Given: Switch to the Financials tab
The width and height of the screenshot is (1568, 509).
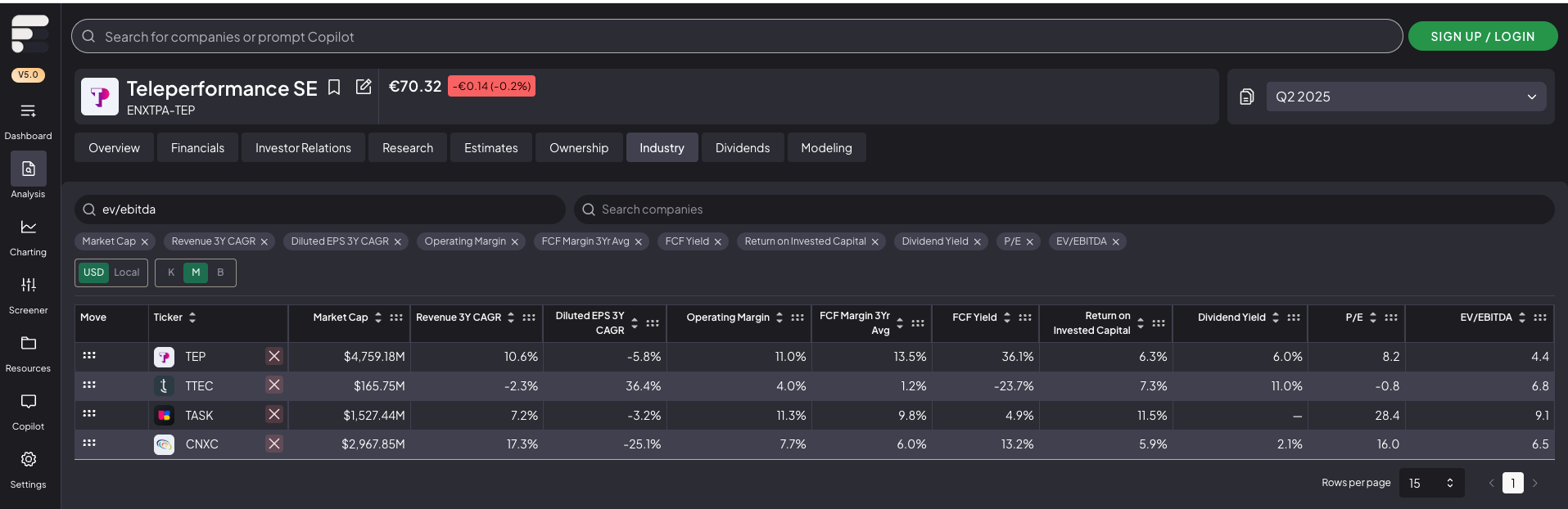Looking at the screenshot, I should [197, 147].
